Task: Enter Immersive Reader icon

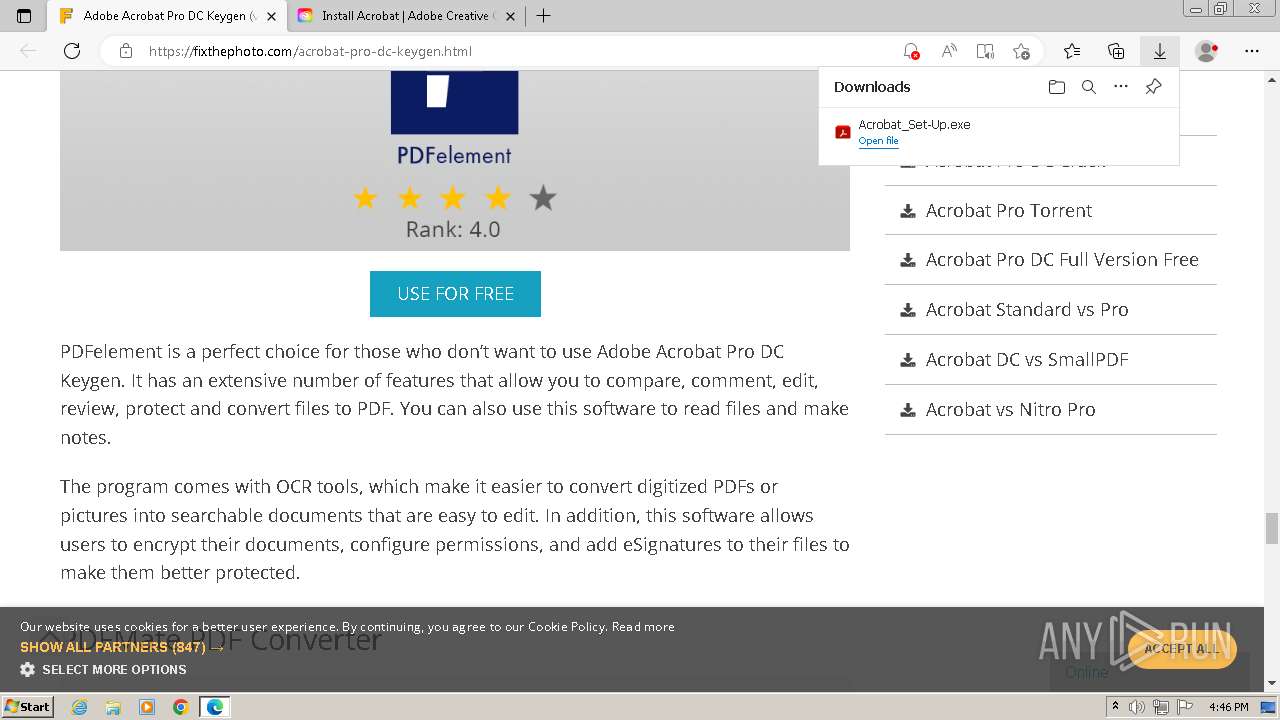Action: [x=985, y=51]
